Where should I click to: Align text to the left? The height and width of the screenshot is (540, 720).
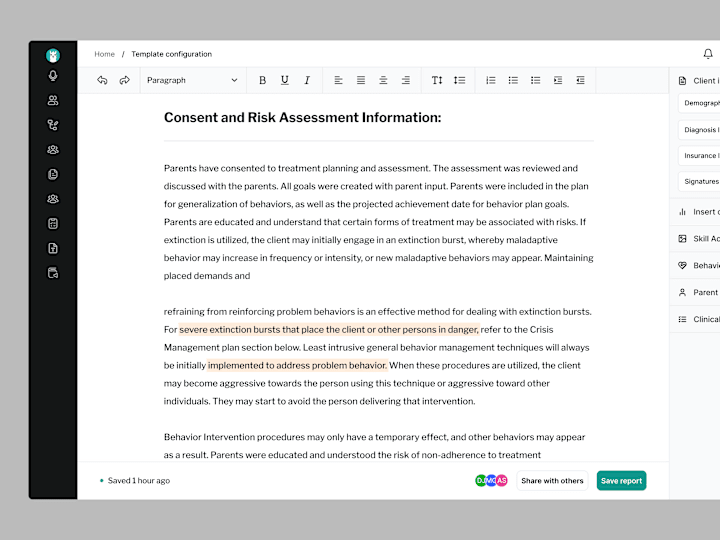point(338,80)
